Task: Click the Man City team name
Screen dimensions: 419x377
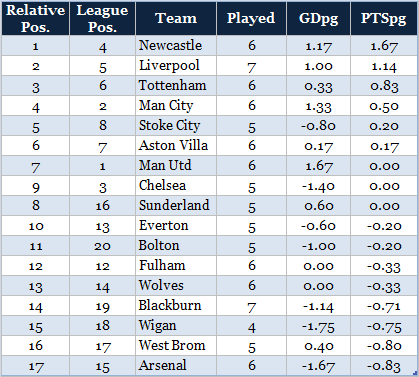Action: coord(166,106)
